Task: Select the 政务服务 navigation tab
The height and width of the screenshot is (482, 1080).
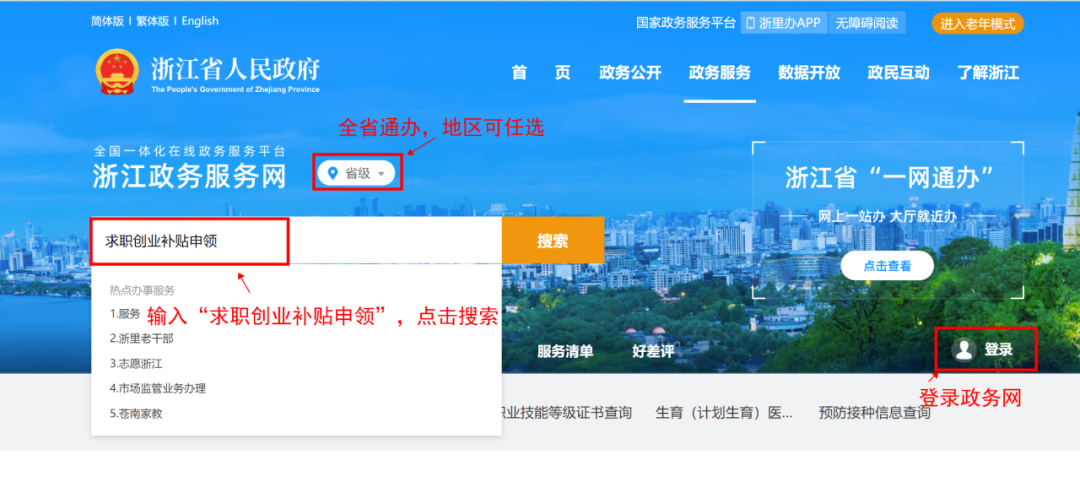Action: click(x=720, y=73)
